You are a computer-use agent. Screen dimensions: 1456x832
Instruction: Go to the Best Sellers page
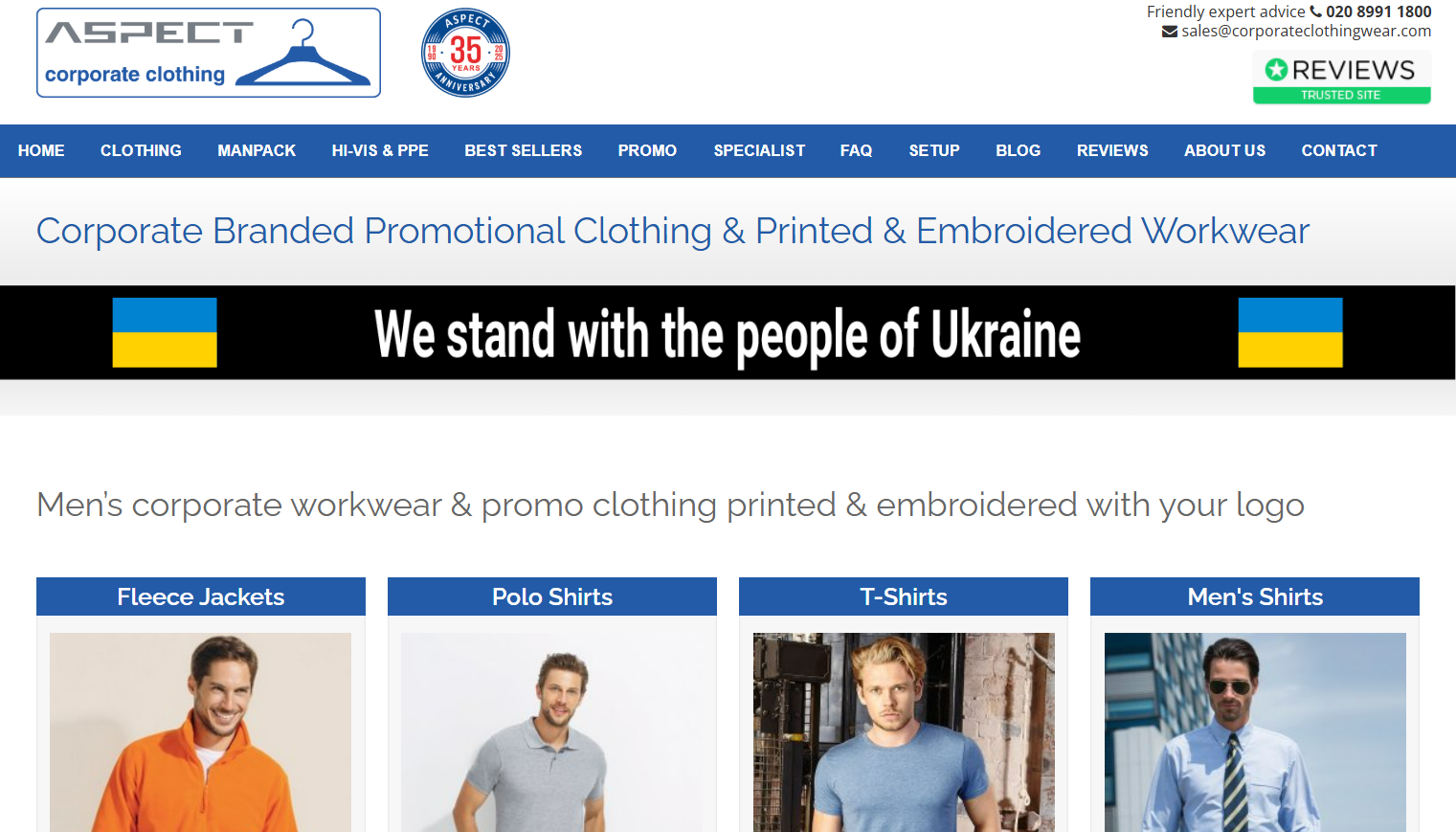point(524,150)
